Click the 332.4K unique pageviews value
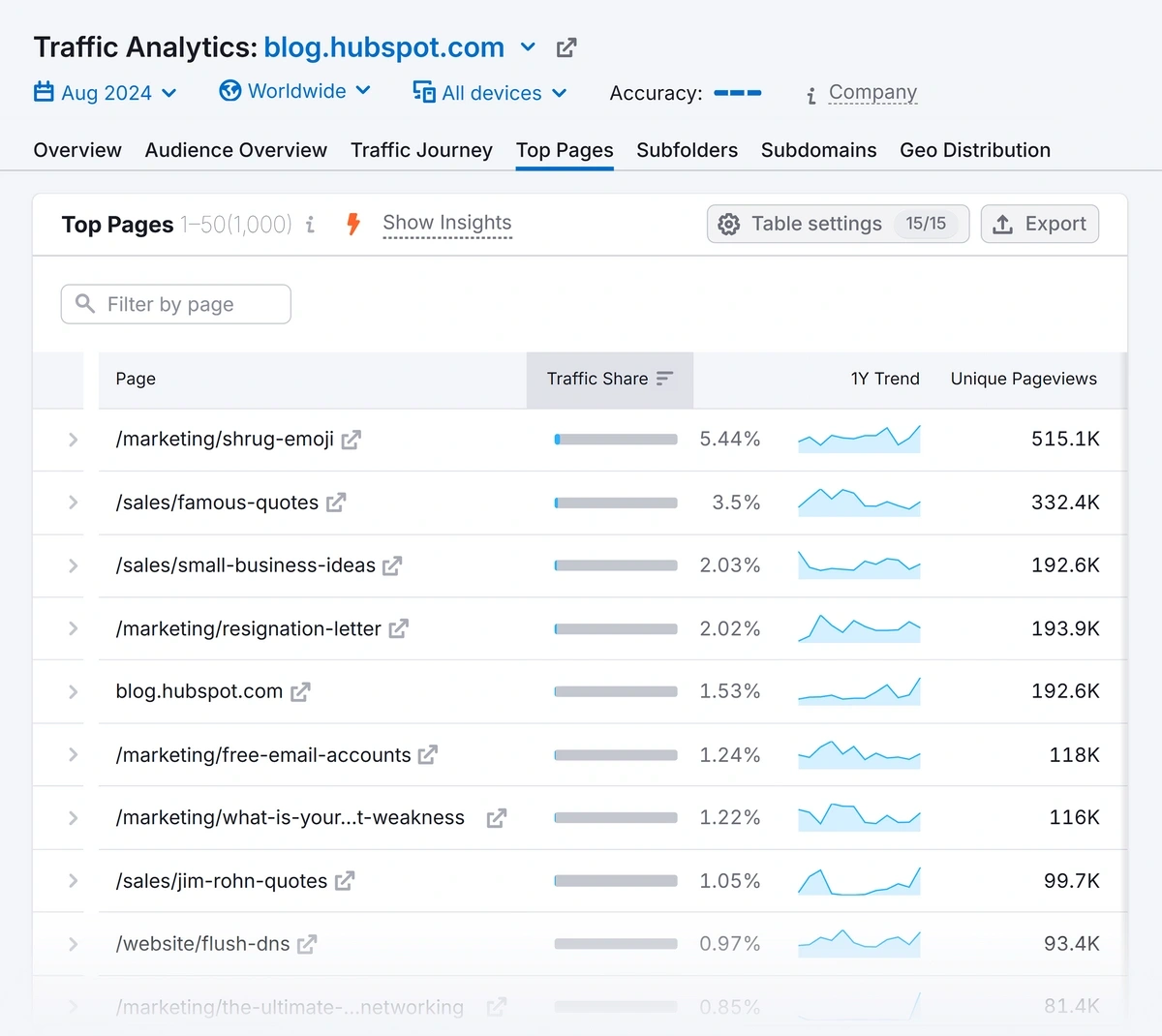Screen dimensions: 1162x1036 [x=1065, y=503]
